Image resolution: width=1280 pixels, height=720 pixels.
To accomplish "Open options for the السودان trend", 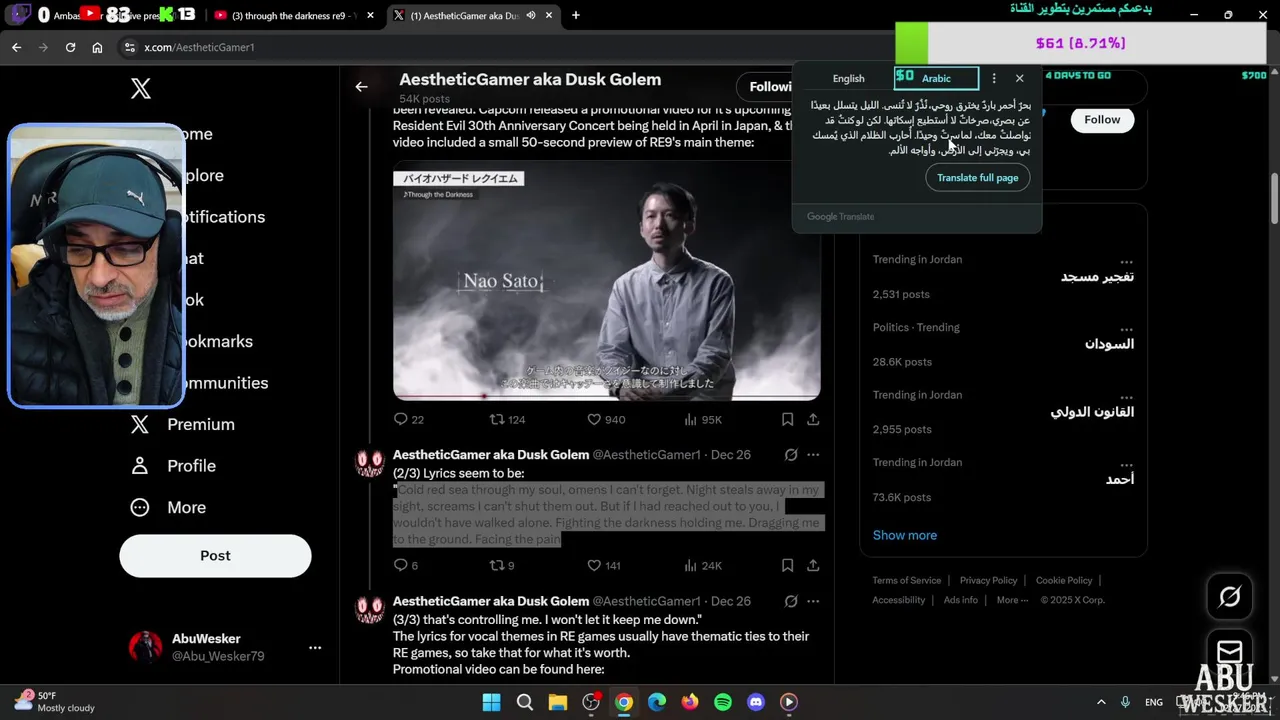I will [x=1127, y=329].
